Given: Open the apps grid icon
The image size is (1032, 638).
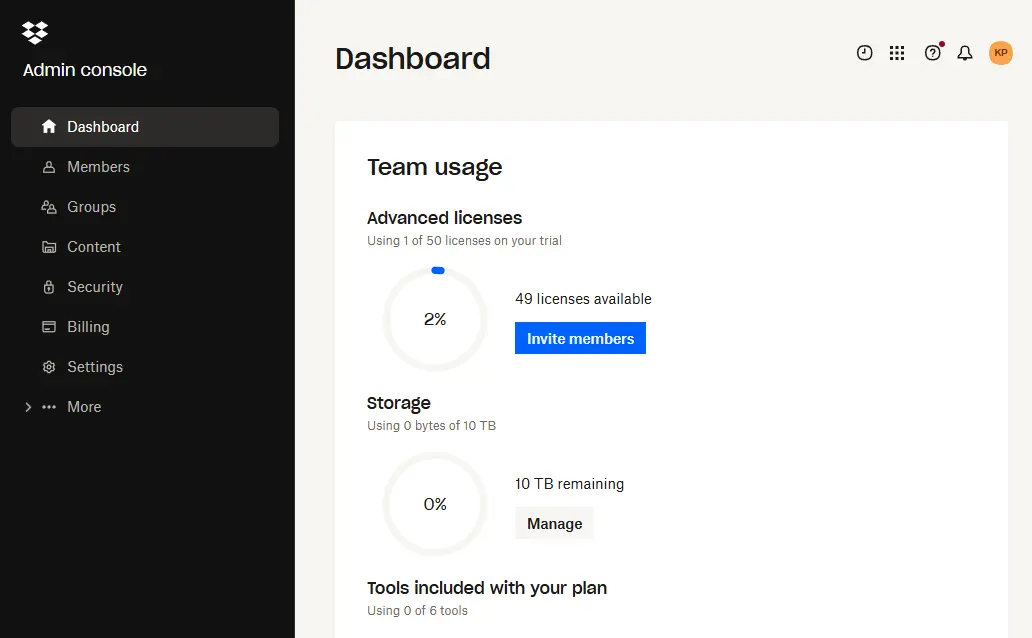Looking at the screenshot, I should pyautogui.click(x=897, y=53).
